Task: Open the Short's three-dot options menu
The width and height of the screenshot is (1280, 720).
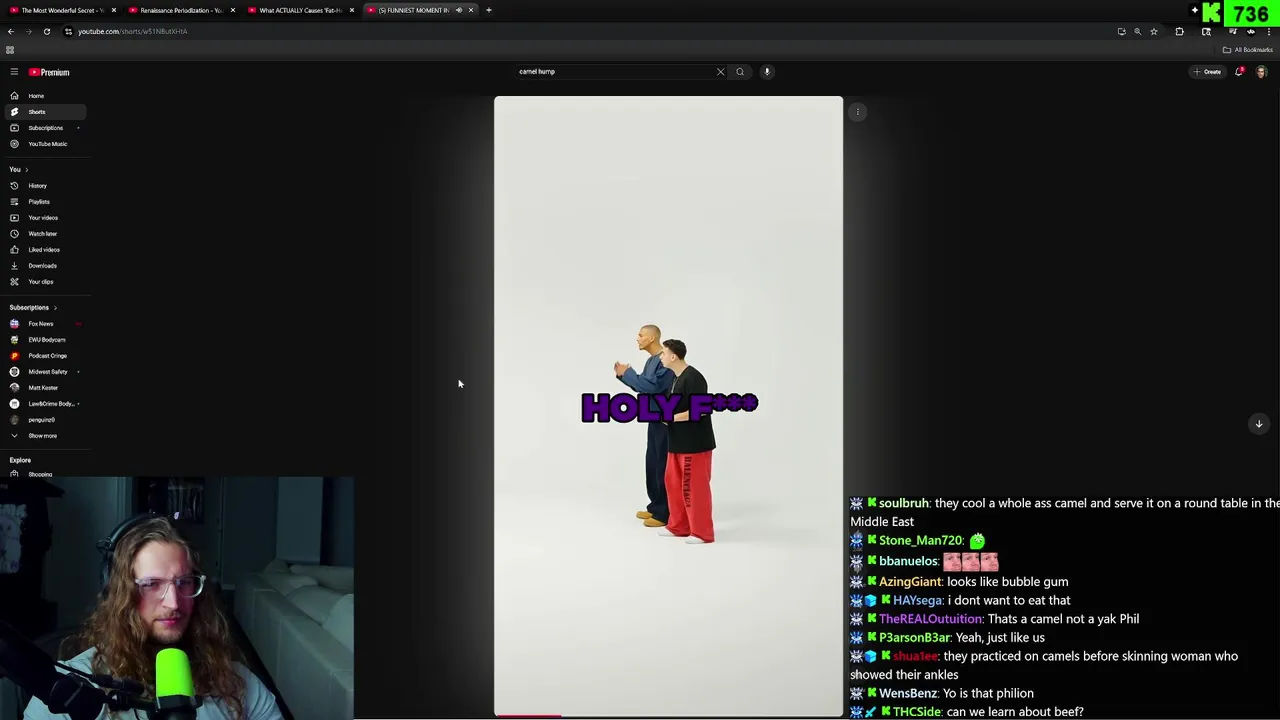Action: coord(858,112)
